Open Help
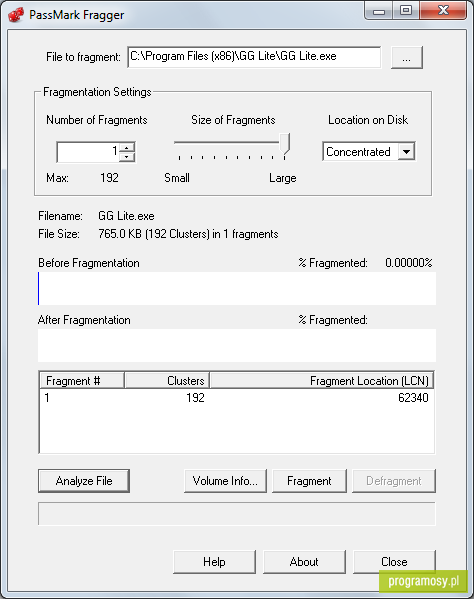474x599 pixels. coord(214,562)
